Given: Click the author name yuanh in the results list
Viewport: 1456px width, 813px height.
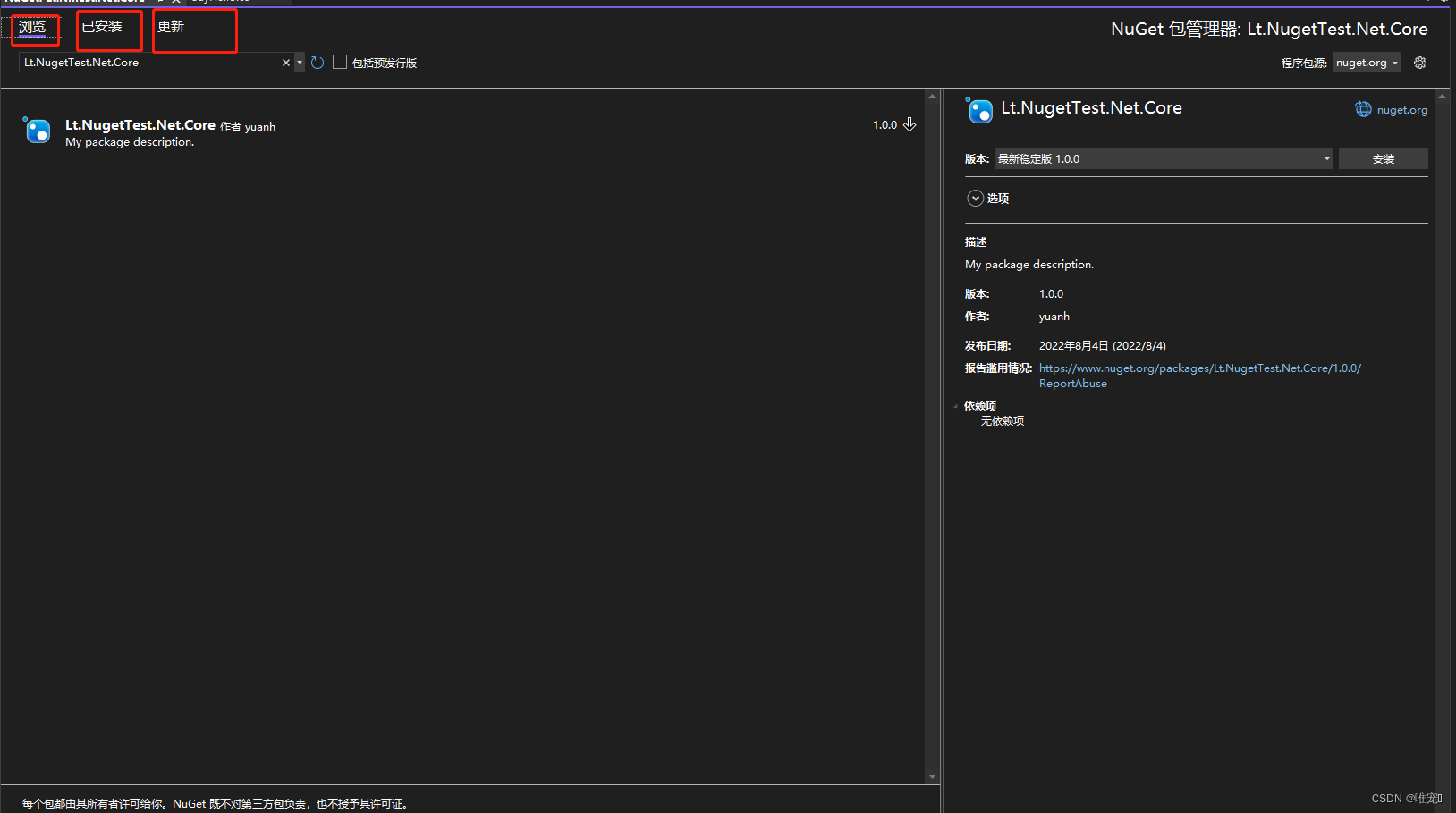Looking at the screenshot, I should tap(260, 127).
